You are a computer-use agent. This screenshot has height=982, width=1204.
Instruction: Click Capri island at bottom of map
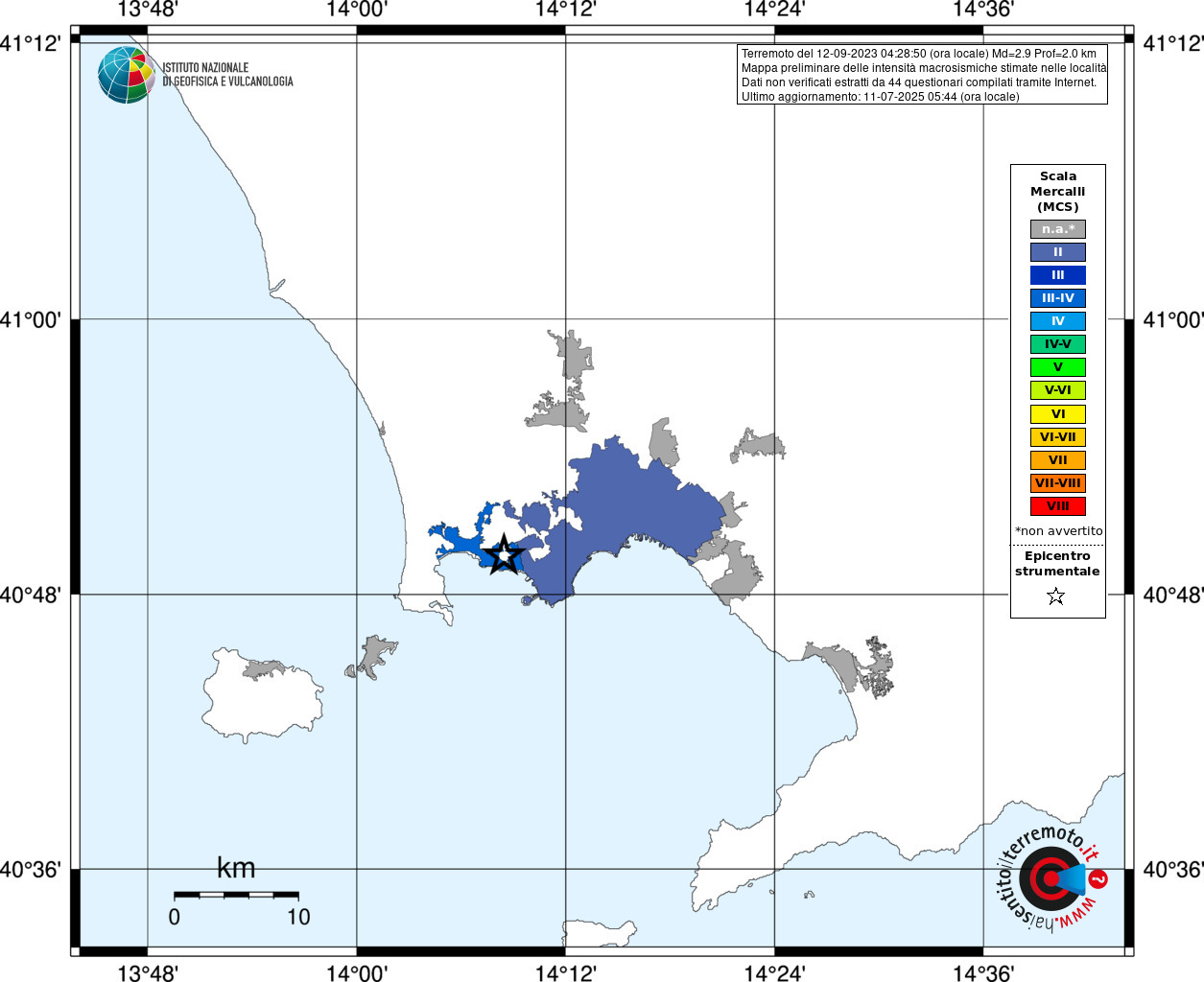coord(600,932)
